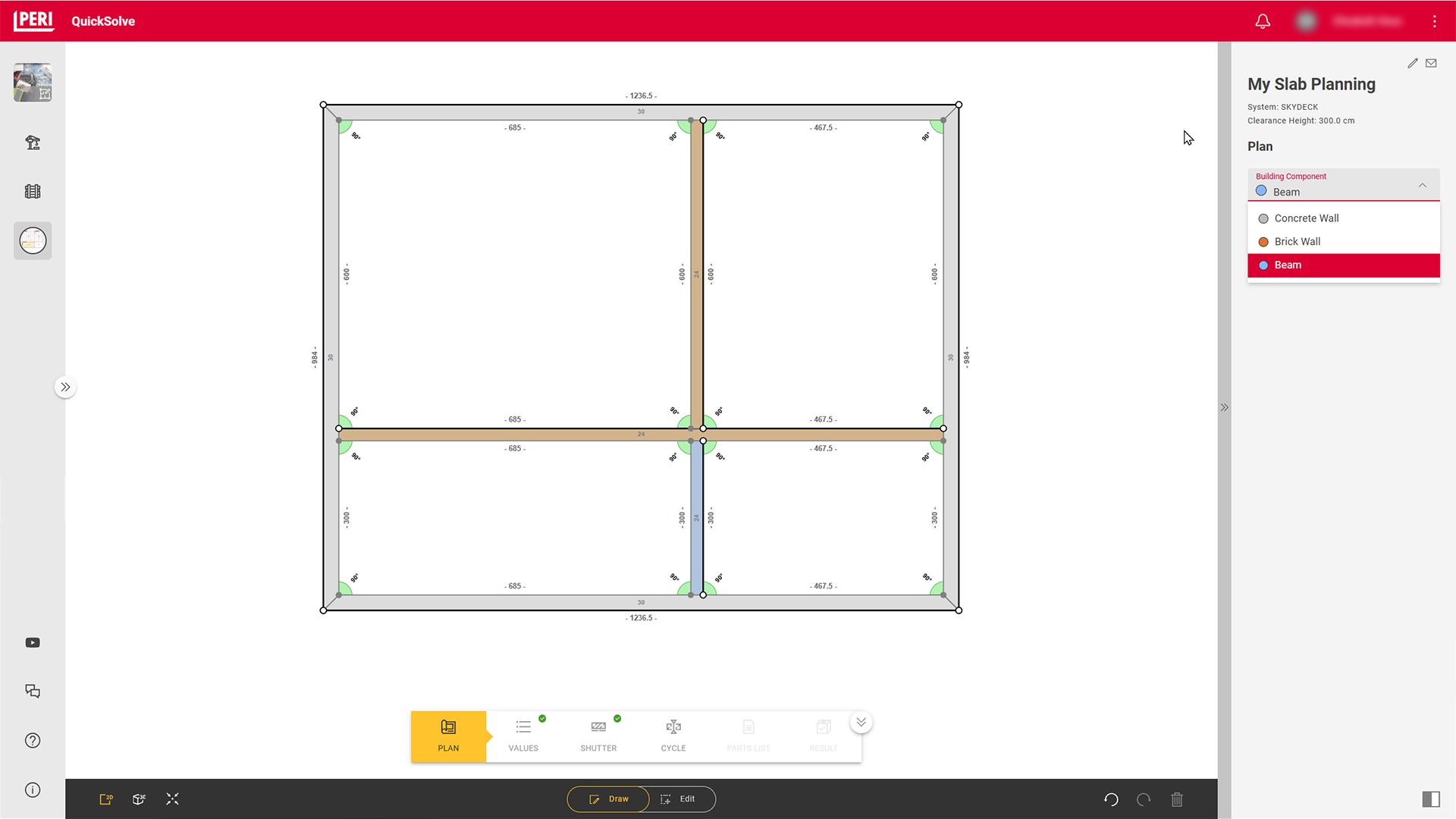Image resolution: width=1456 pixels, height=819 pixels.
Task: Open the crane/project setup icon in sidebar
Action: click(x=33, y=142)
